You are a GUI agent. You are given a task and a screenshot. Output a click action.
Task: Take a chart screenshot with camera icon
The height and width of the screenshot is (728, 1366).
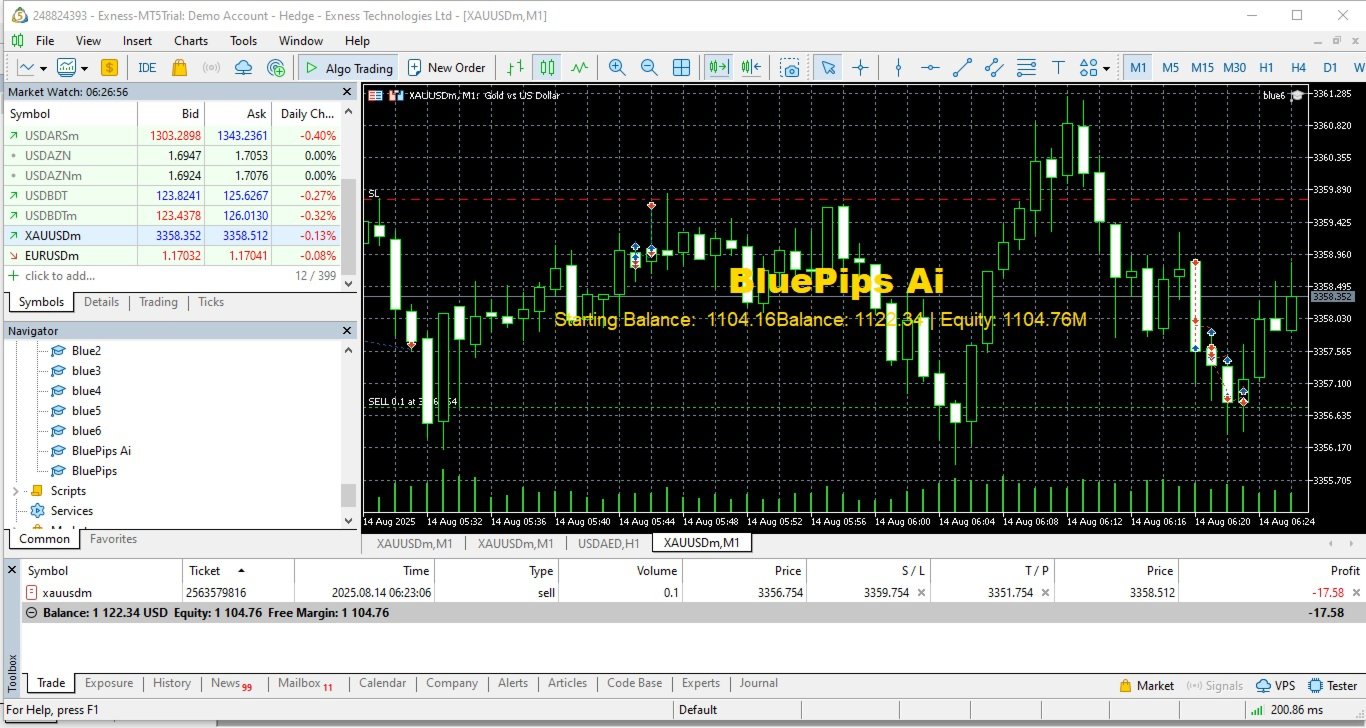click(x=790, y=68)
